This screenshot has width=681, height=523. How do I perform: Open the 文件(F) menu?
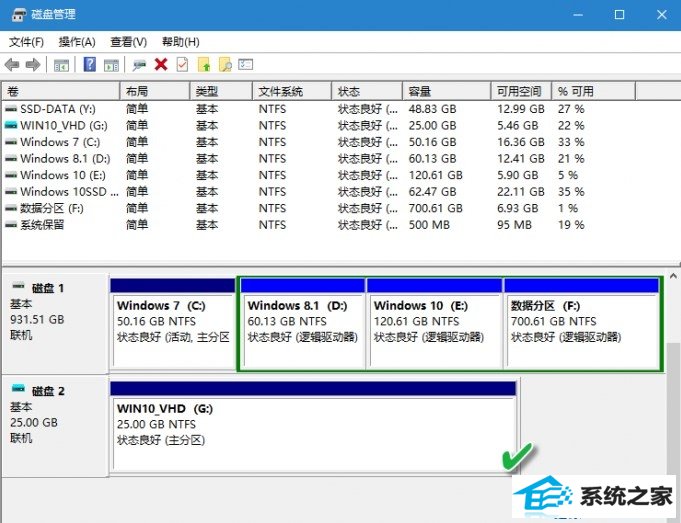click(26, 42)
